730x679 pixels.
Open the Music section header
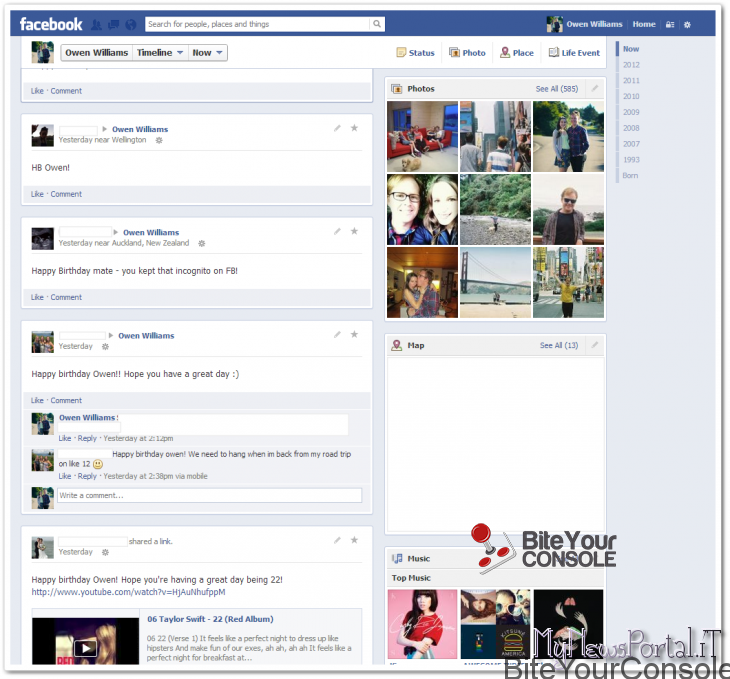419,558
